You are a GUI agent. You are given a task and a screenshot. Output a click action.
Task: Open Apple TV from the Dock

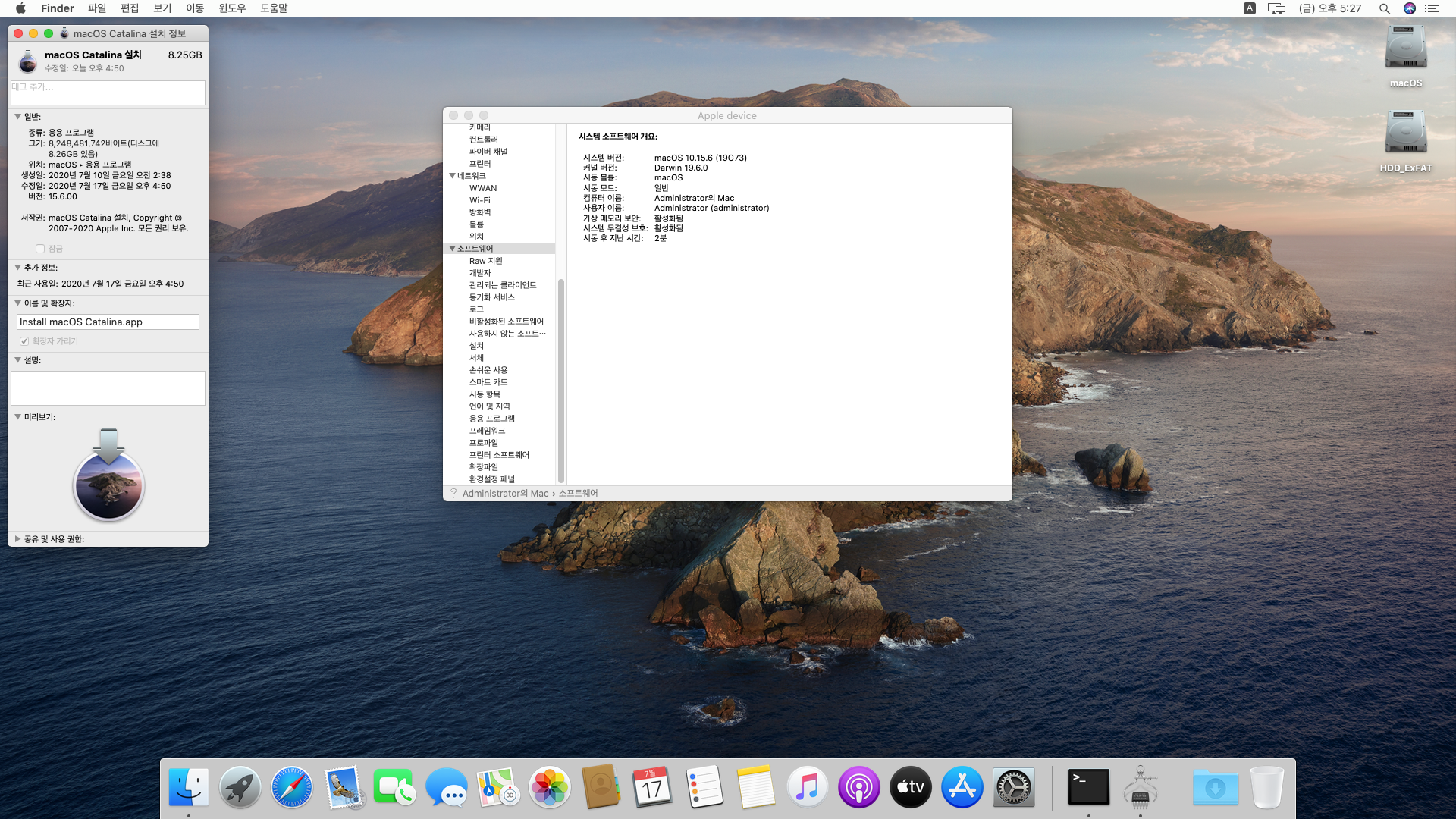pyautogui.click(x=910, y=787)
